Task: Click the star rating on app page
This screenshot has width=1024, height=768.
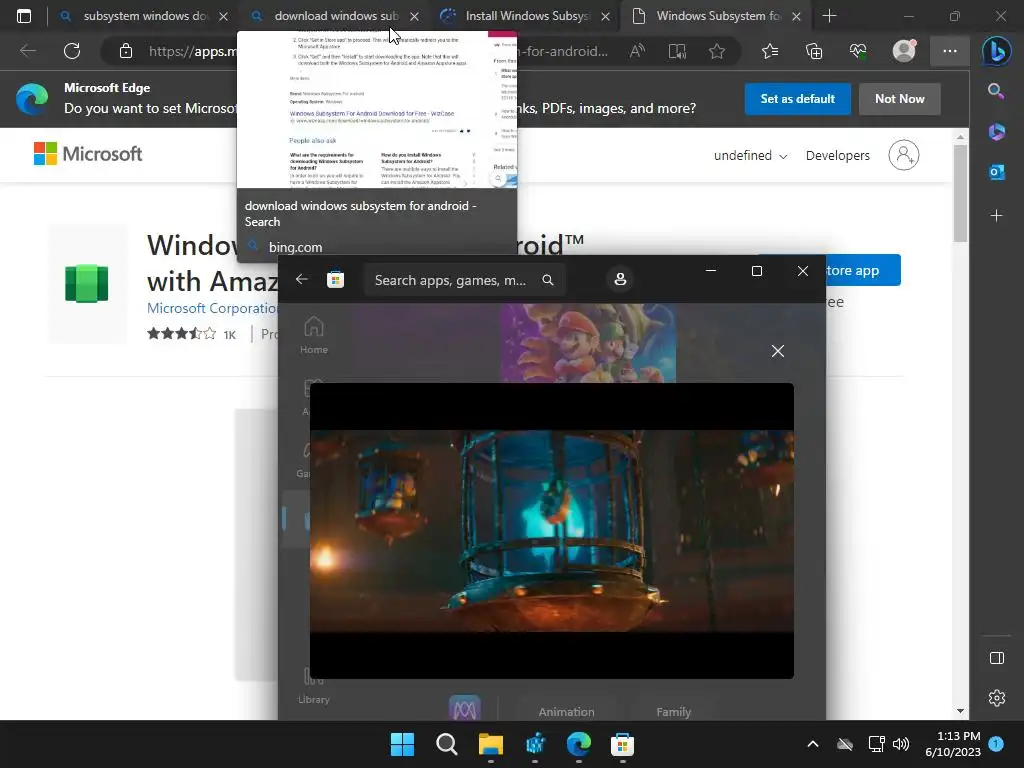Action: tap(181, 334)
